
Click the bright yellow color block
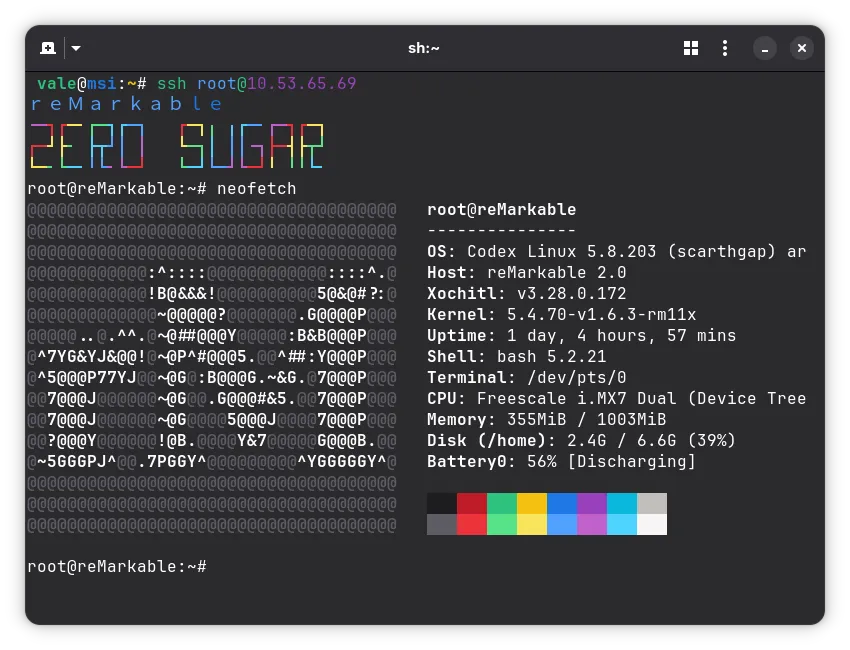click(x=532, y=524)
